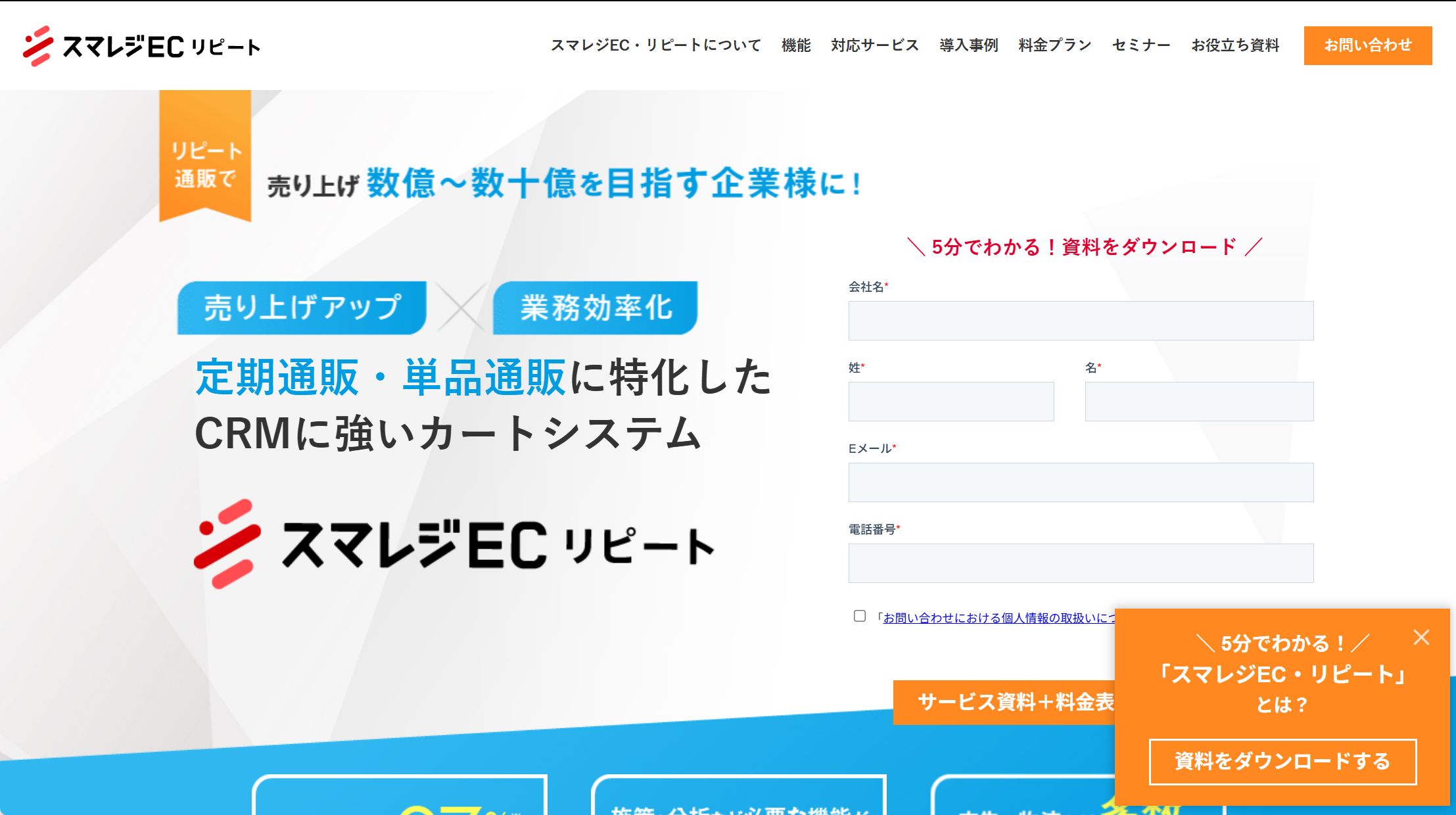
Task: Click the orange お問い合わせ button
Action: tap(1367, 45)
